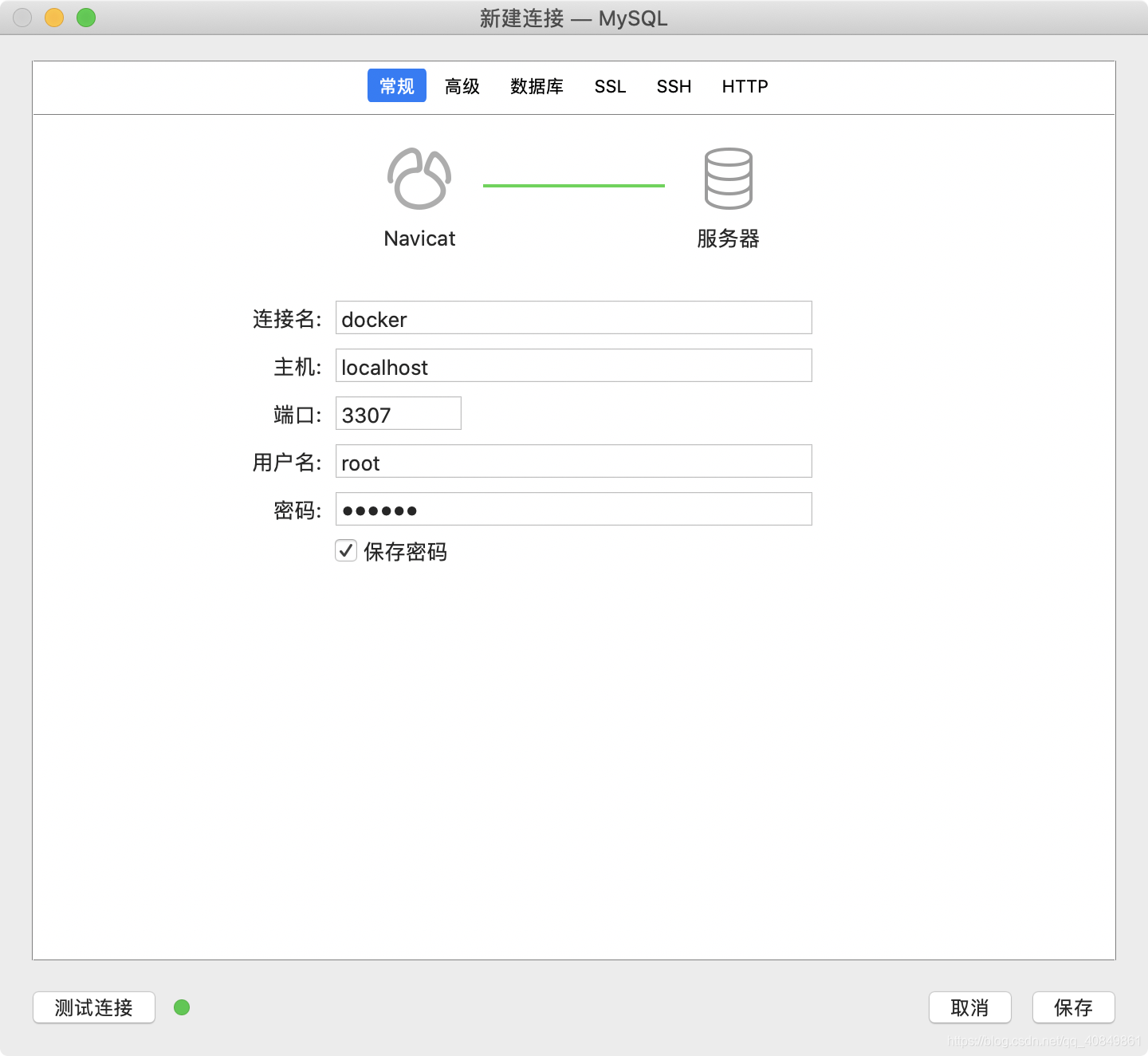The height and width of the screenshot is (1056, 1148).
Task: Click the Navicat text label
Action: coord(419,238)
